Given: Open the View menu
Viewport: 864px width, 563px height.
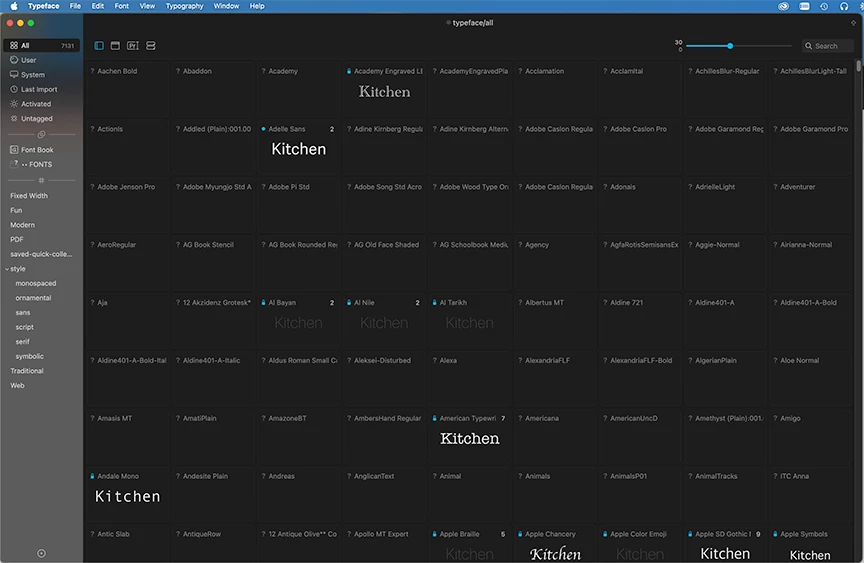Looking at the screenshot, I should 147,6.
